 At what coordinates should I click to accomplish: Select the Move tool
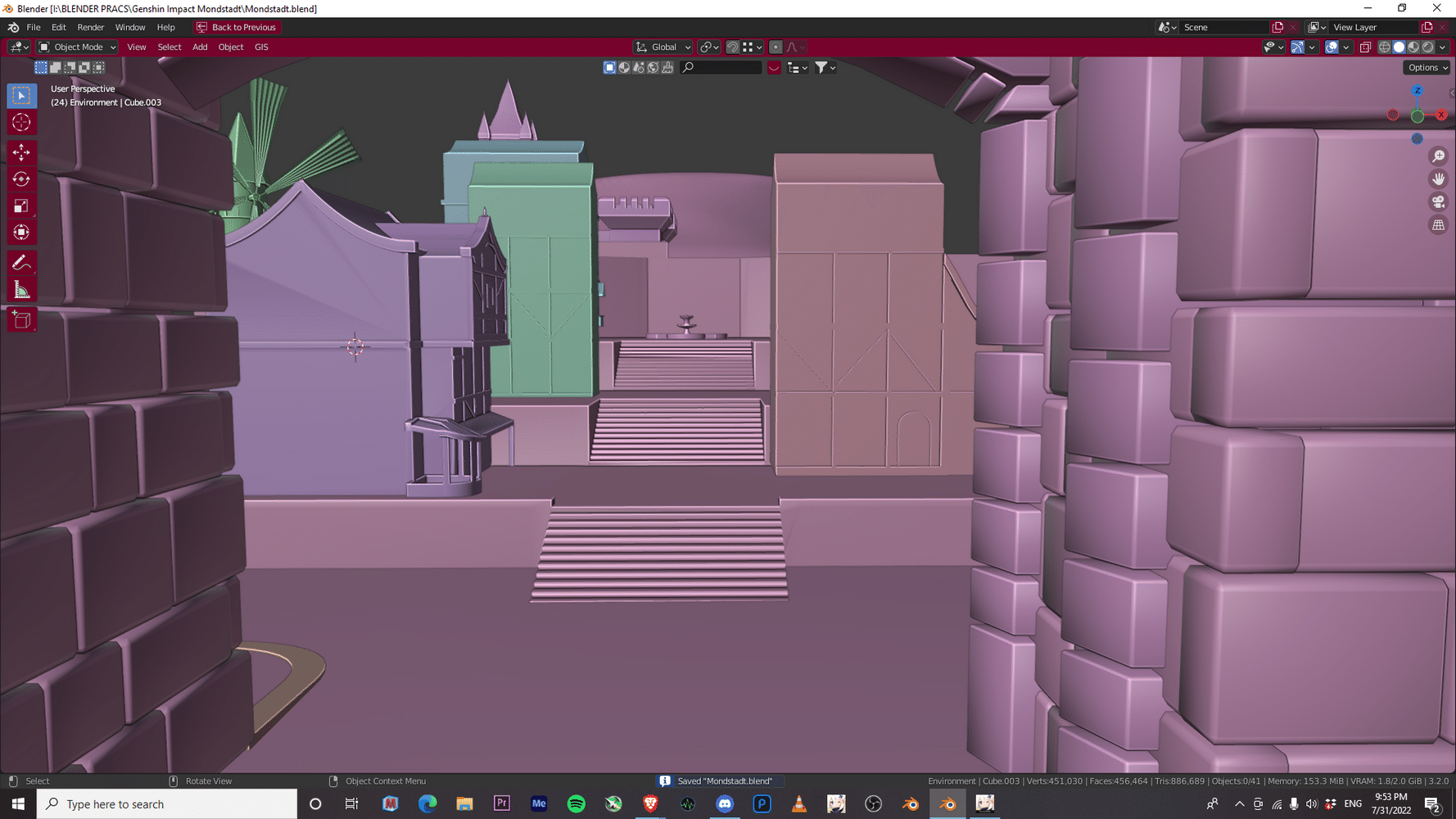21,152
